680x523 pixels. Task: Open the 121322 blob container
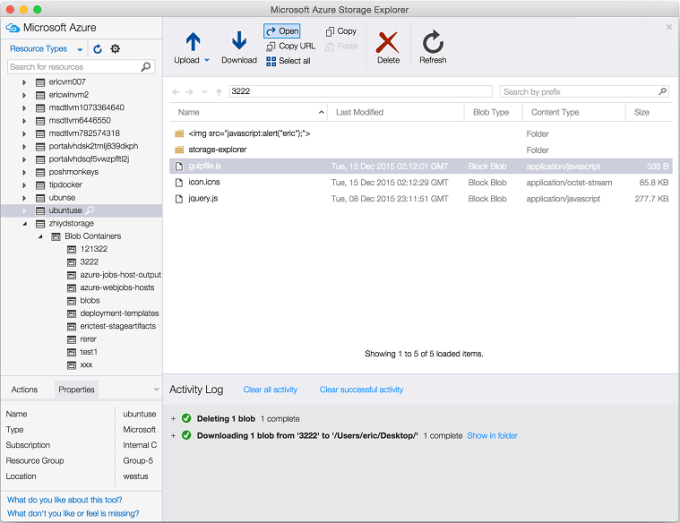tap(94, 249)
